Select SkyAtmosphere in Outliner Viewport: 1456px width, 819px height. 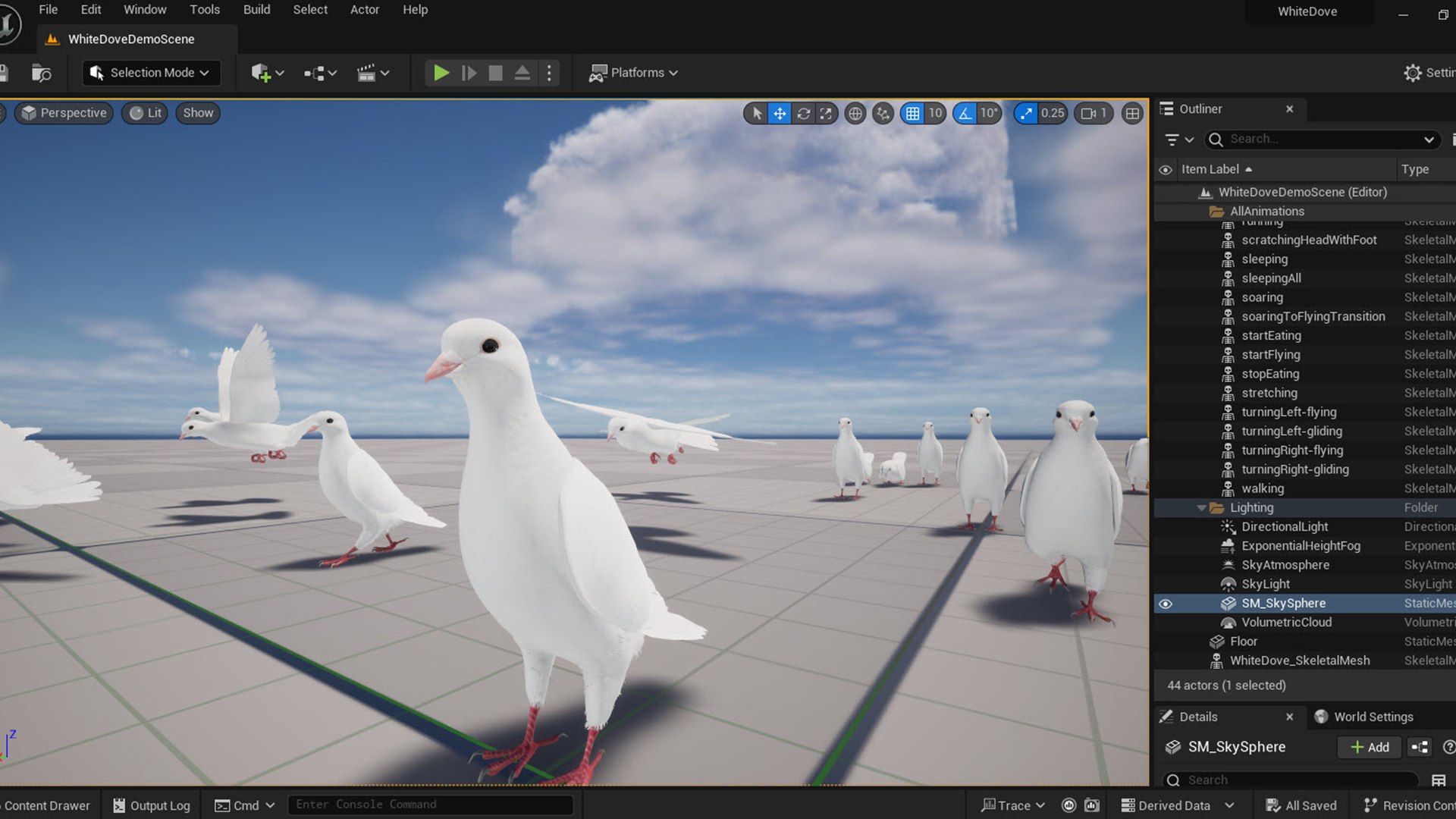pos(1285,565)
